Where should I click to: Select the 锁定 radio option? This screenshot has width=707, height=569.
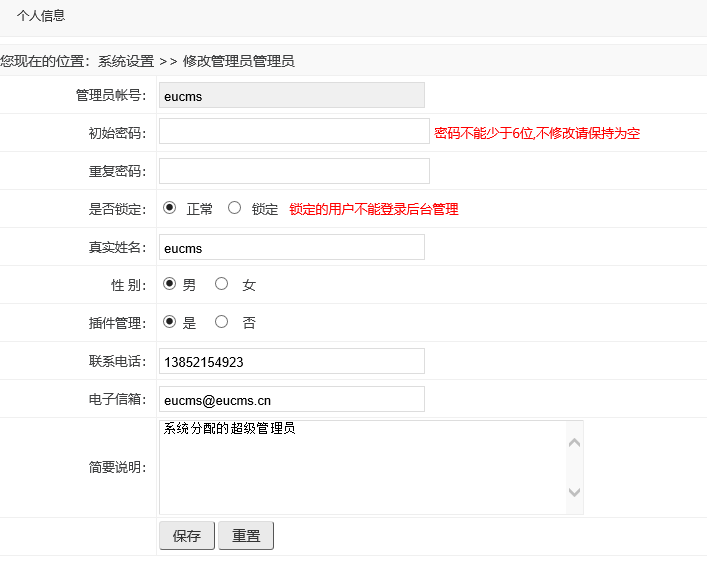(235, 208)
